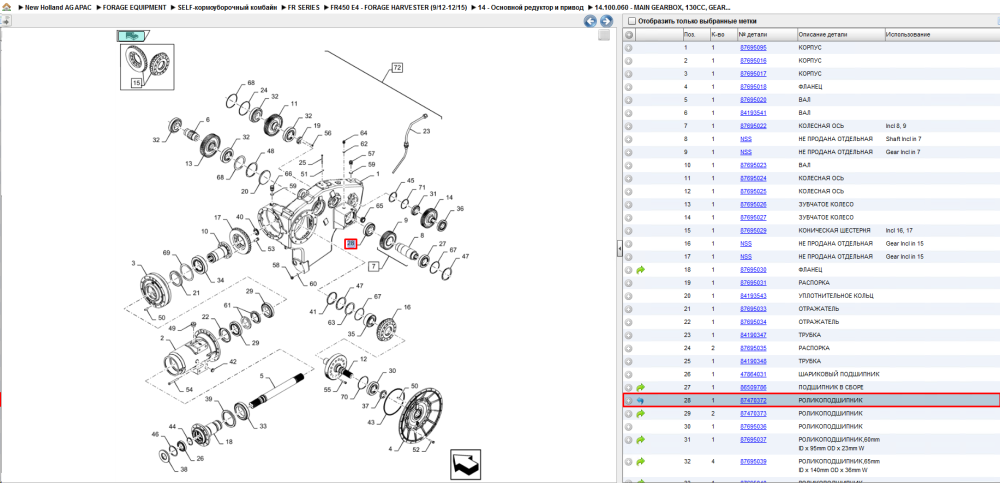The height and width of the screenshot is (483, 1000).
Task: Go to the home icon in breadcrumb
Action: (x=4, y=8)
